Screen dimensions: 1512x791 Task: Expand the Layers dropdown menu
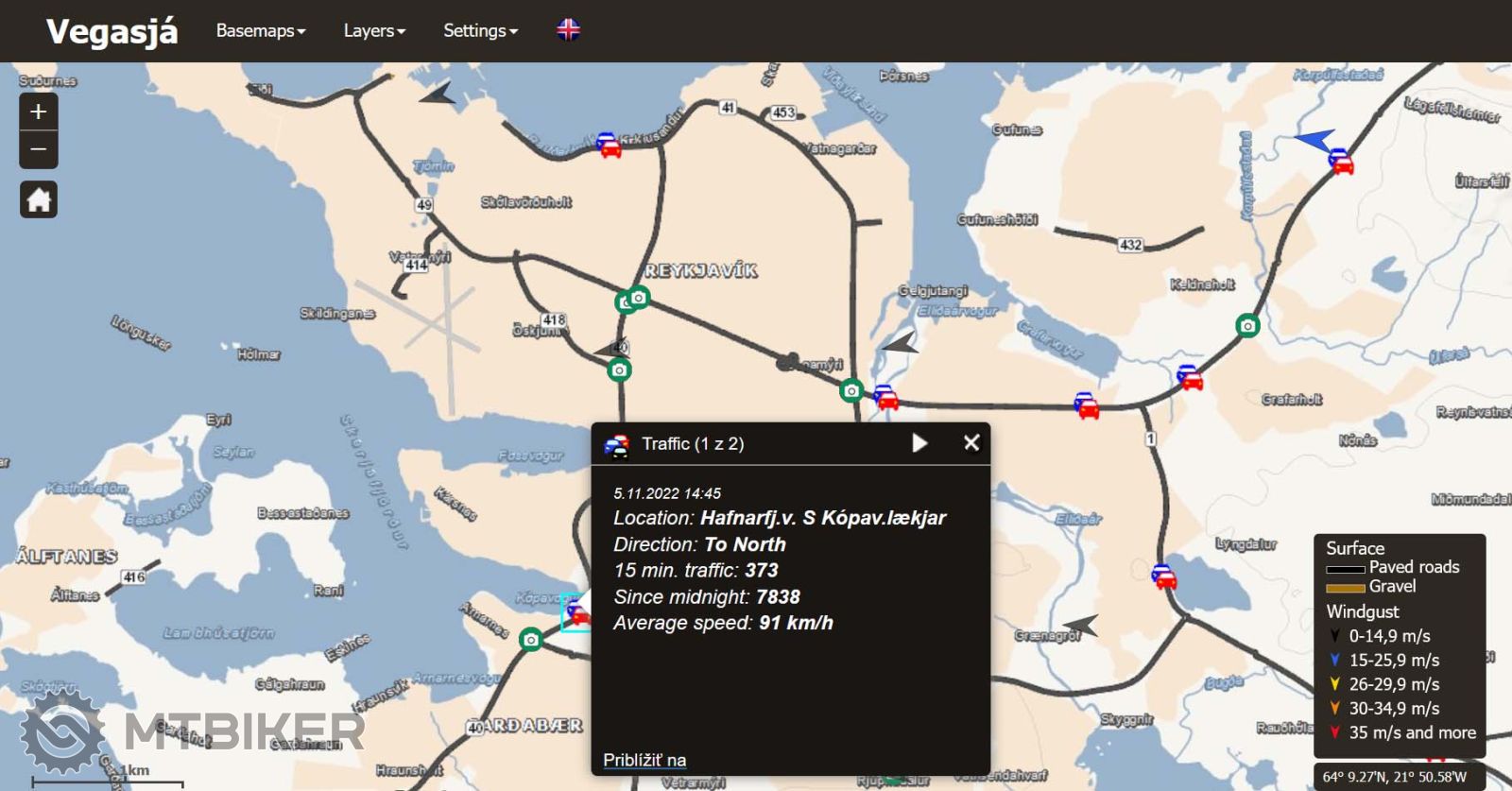click(x=373, y=30)
